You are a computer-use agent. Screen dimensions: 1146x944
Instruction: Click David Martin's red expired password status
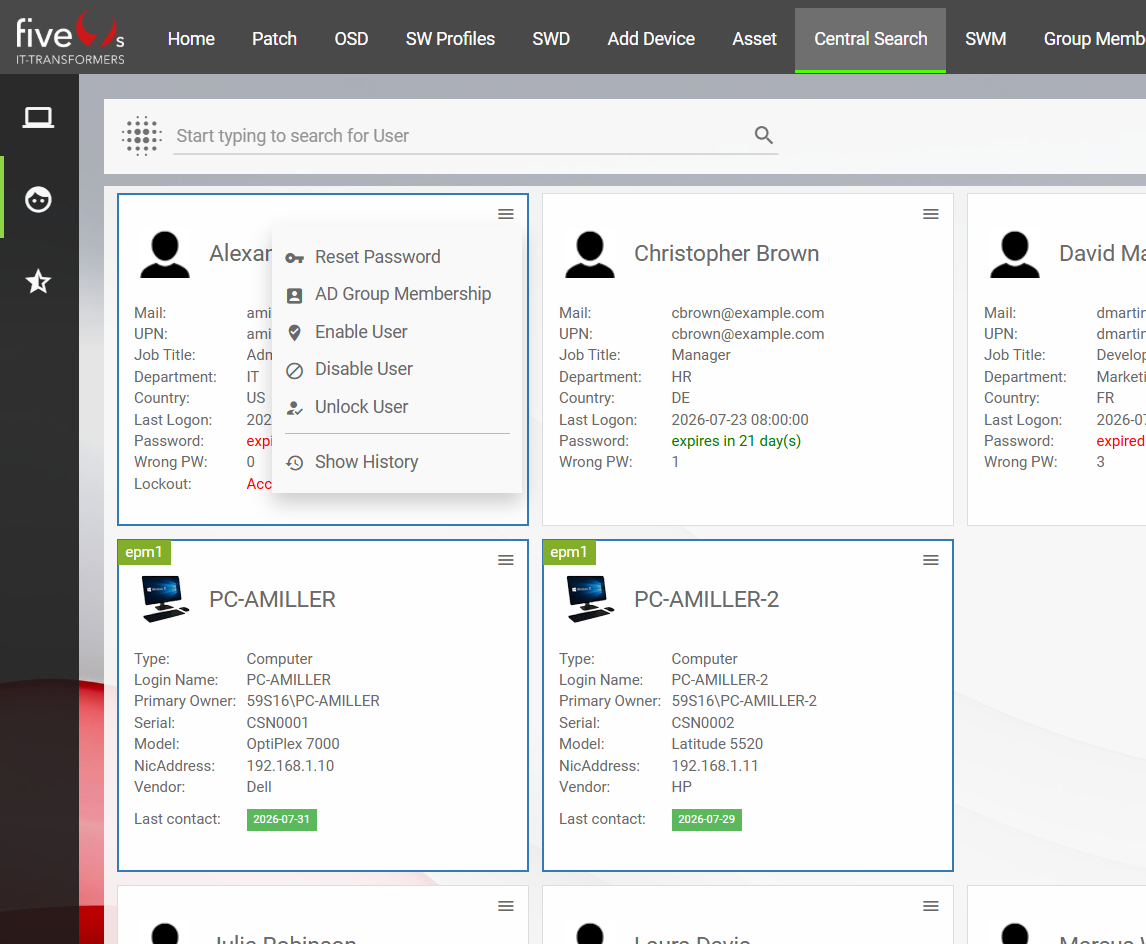(x=1120, y=441)
